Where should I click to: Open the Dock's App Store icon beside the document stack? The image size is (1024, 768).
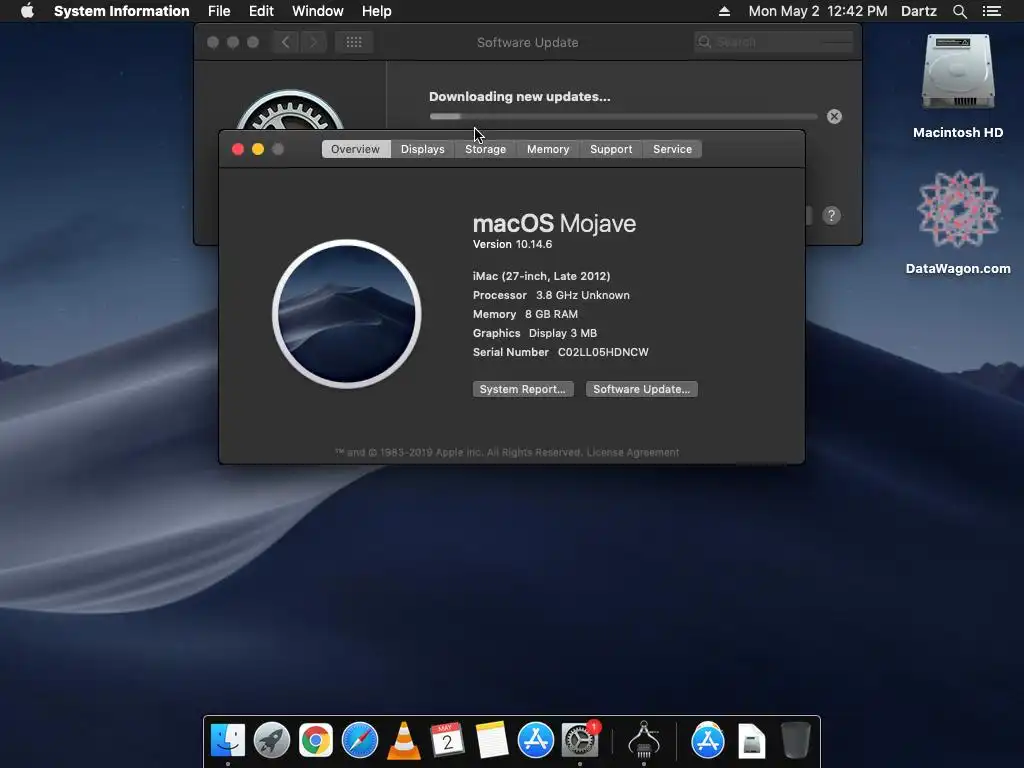(708, 740)
